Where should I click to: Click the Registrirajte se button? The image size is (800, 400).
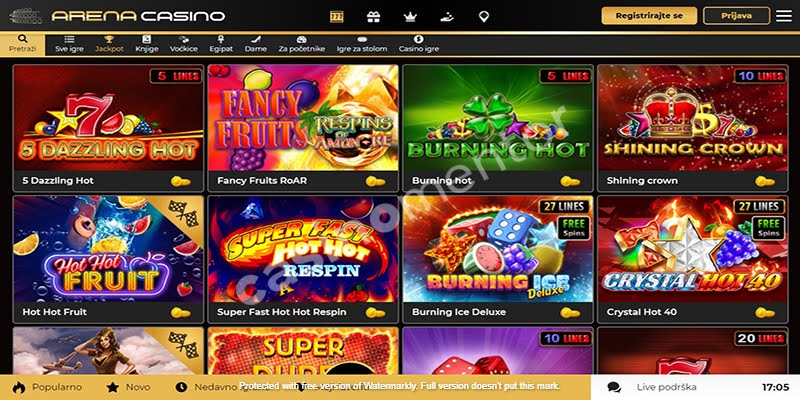(x=649, y=16)
